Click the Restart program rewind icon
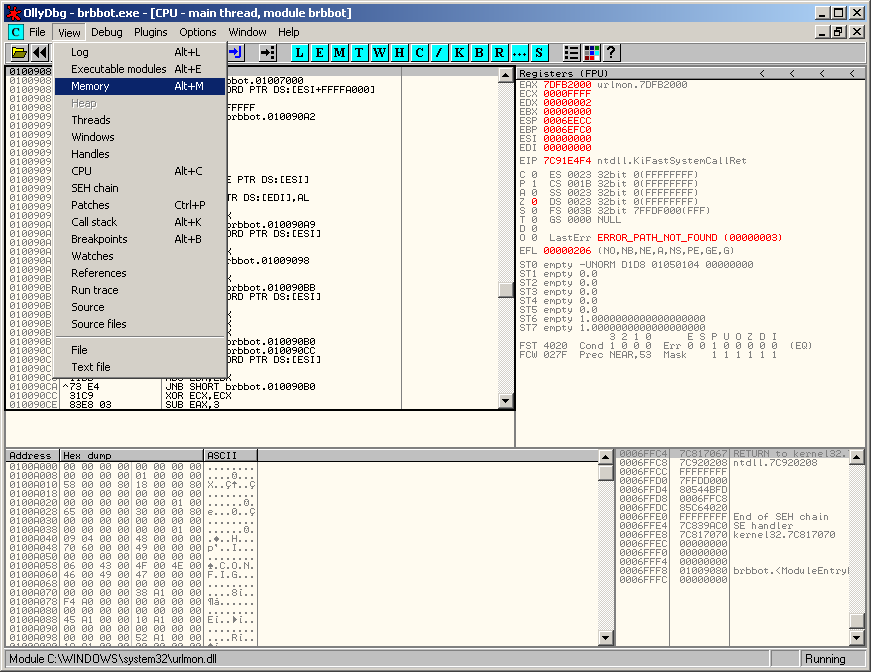 [40, 52]
